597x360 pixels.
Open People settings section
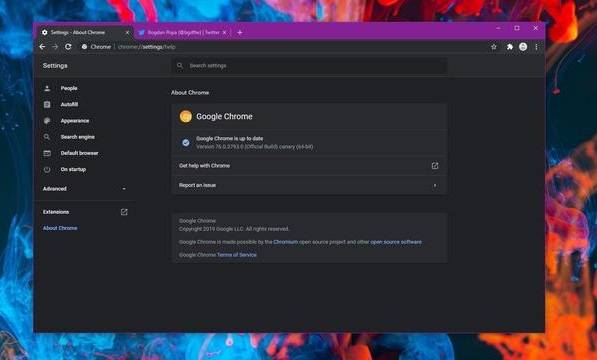coord(69,88)
